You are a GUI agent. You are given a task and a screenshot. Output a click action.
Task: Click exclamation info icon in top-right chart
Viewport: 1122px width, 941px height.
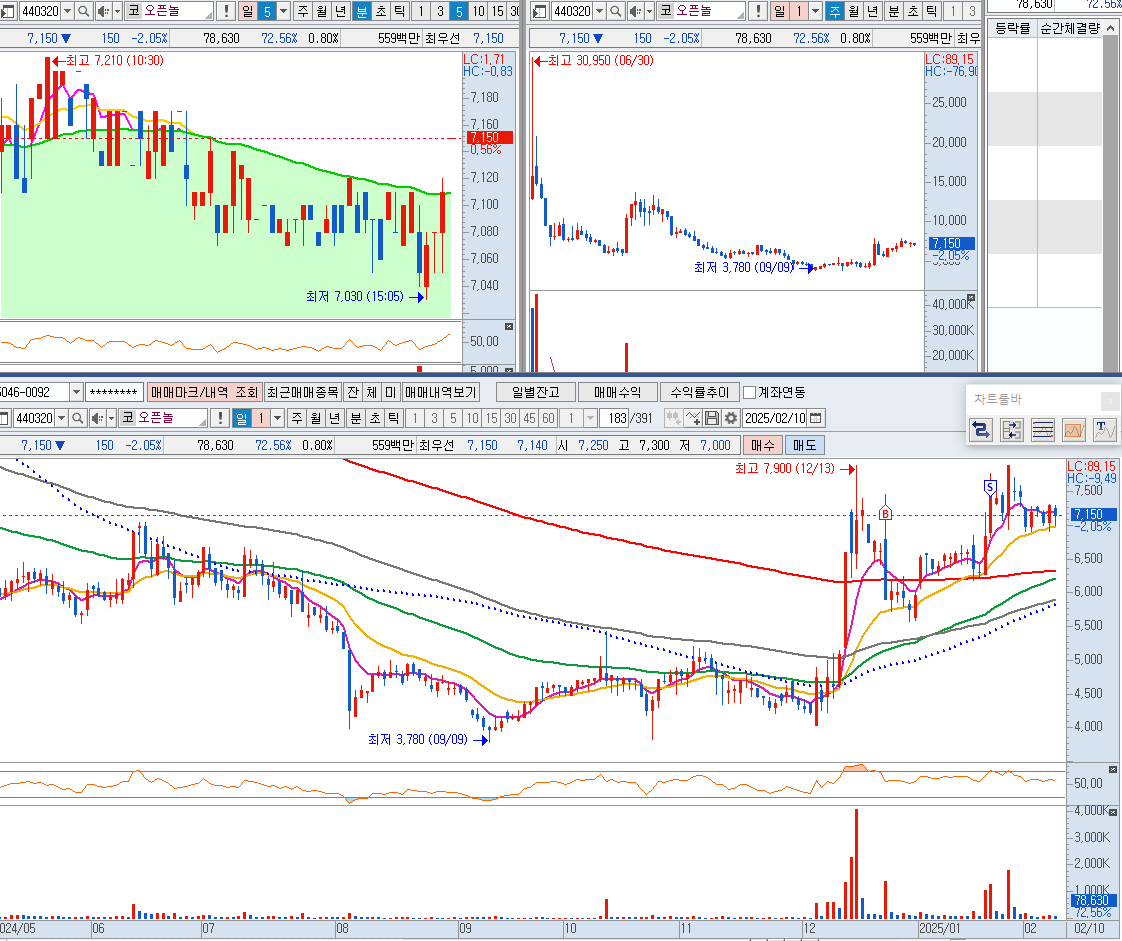point(758,11)
